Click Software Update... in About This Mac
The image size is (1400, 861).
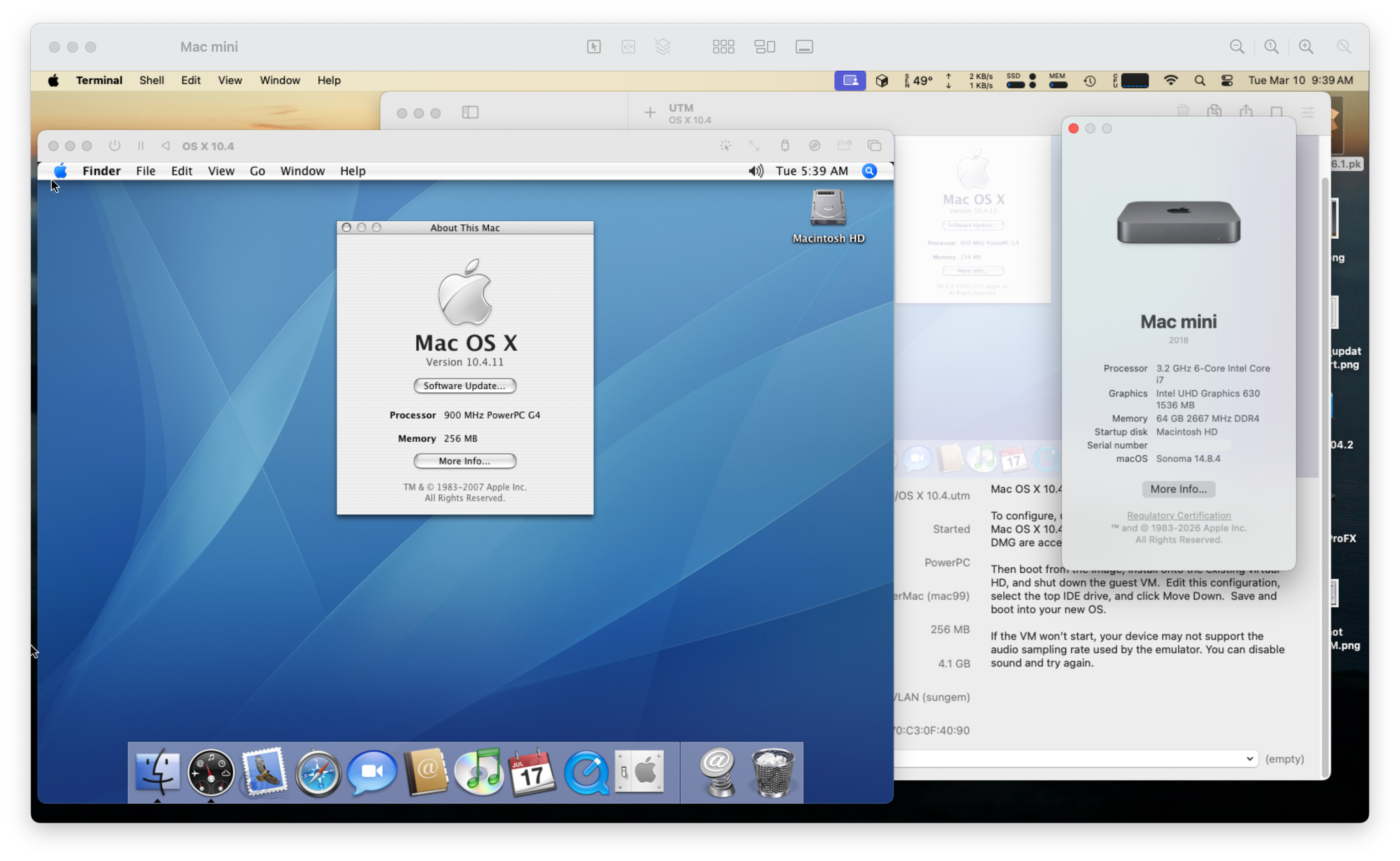(x=465, y=386)
